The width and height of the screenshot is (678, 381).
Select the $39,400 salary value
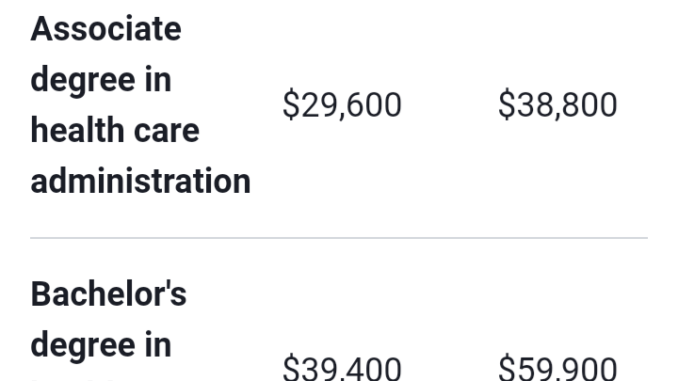point(342,368)
